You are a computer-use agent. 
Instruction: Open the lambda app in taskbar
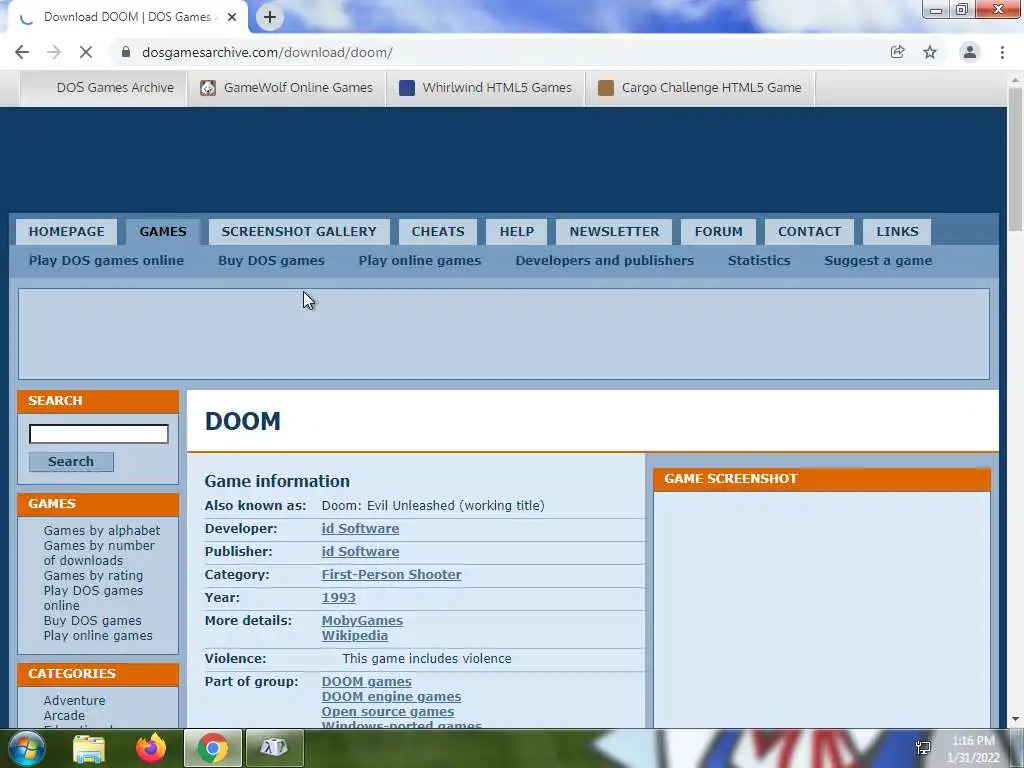[274, 748]
